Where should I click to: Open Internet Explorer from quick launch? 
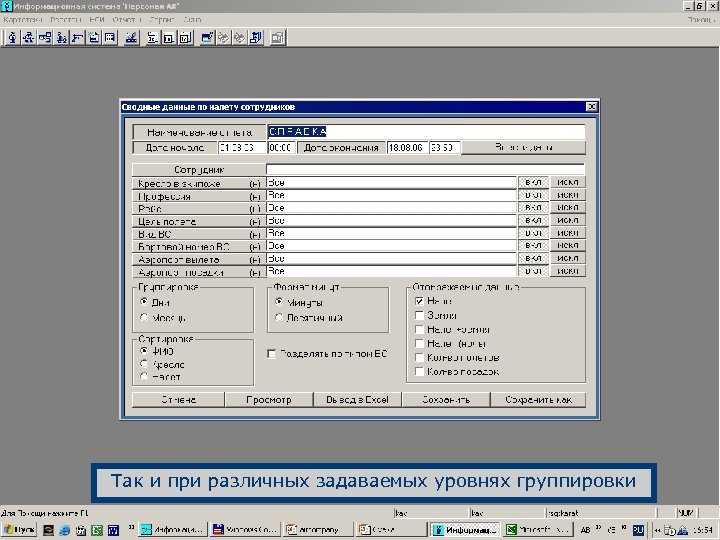point(65,530)
